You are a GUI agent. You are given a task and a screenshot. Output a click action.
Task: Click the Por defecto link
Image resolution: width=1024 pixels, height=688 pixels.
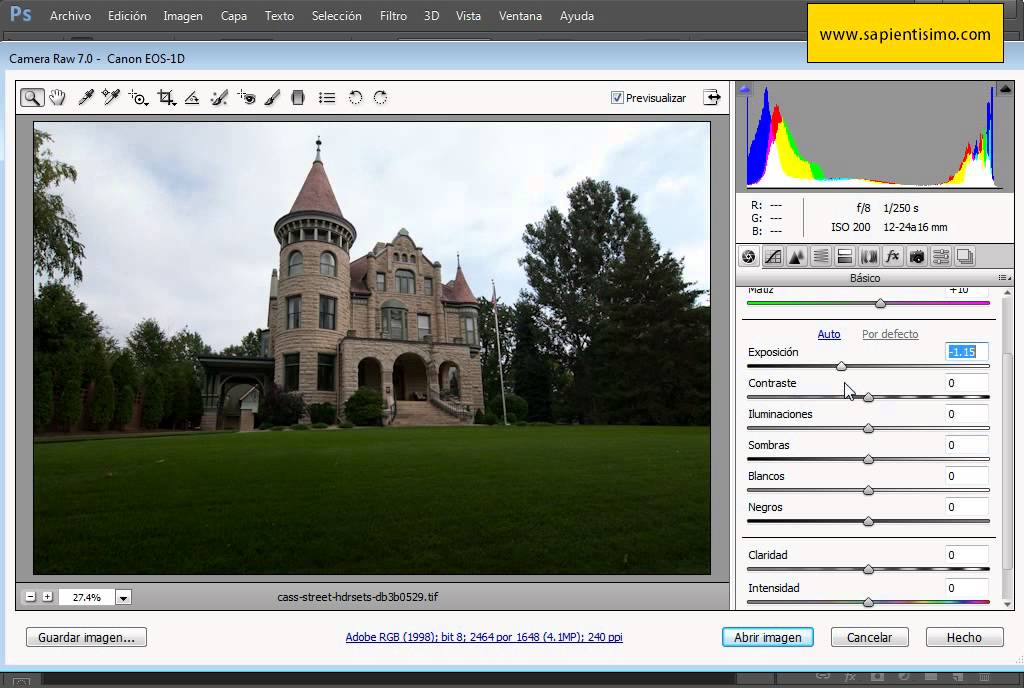(890, 334)
